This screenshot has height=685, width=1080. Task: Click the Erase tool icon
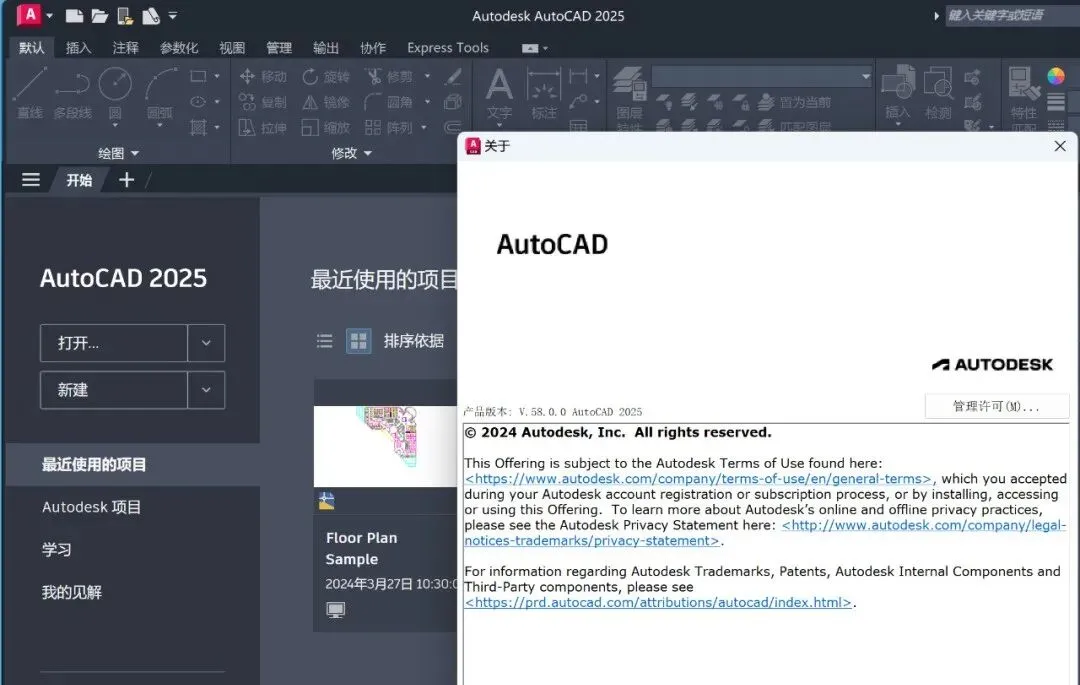click(453, 76)
